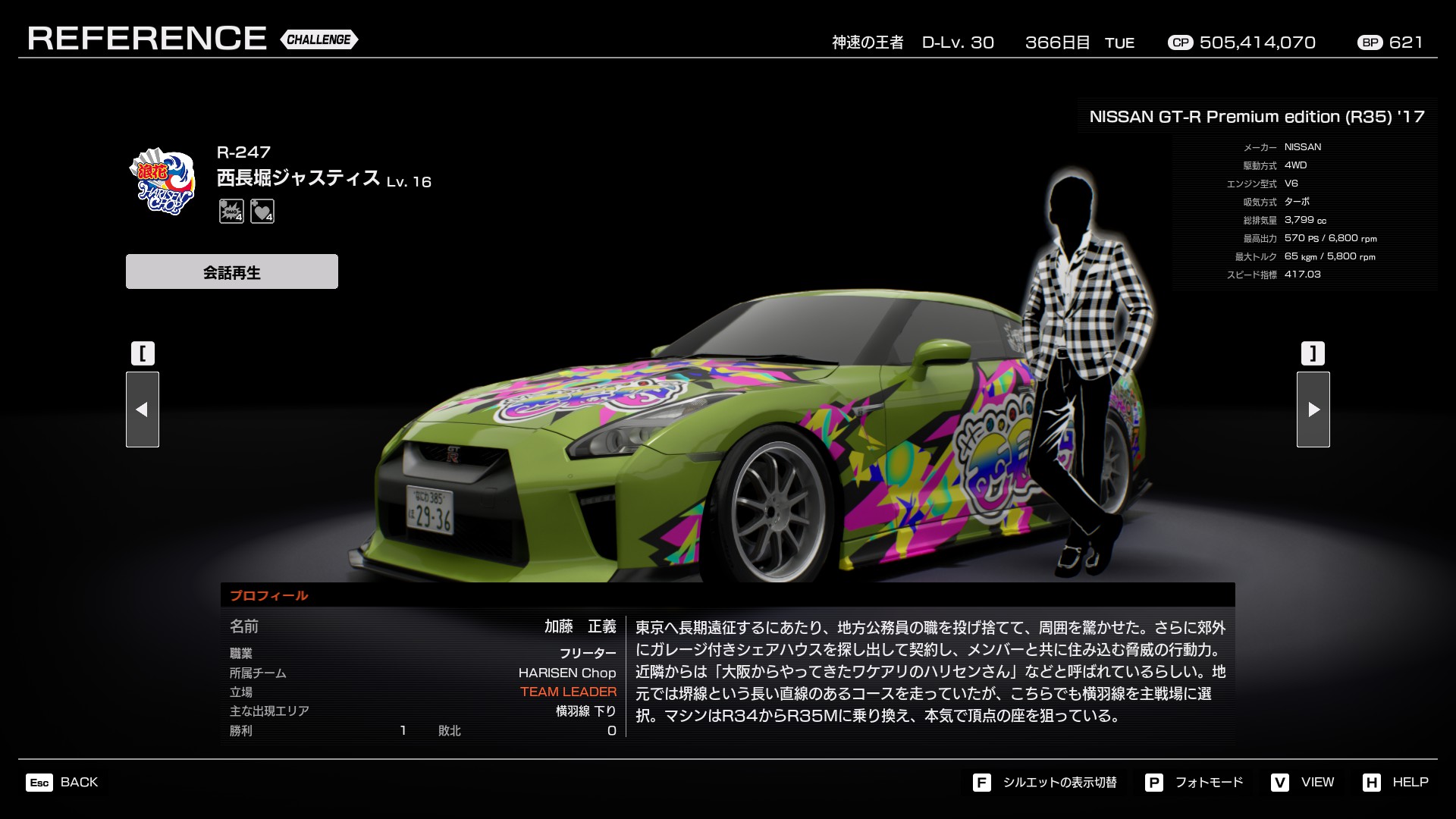Switch VIEW with the V button

[x=1280, y=783]
